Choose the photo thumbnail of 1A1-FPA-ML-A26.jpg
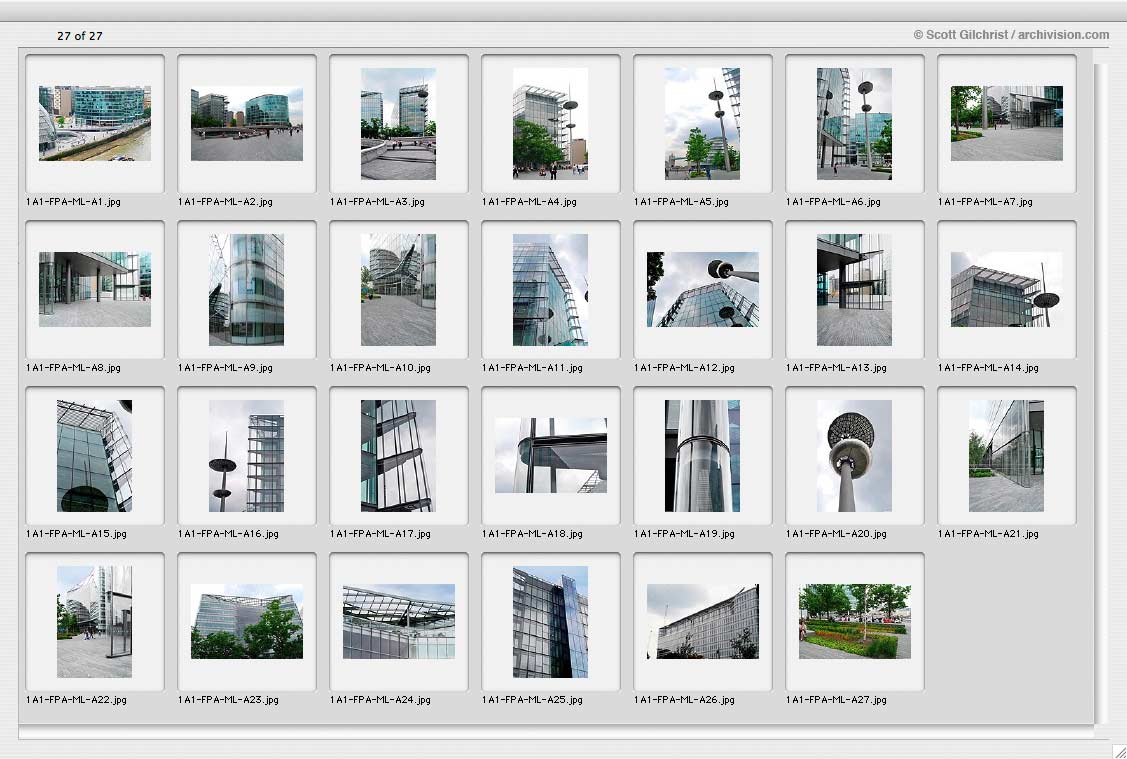Viewport: 1127px width, 759px height. (703, 622)
